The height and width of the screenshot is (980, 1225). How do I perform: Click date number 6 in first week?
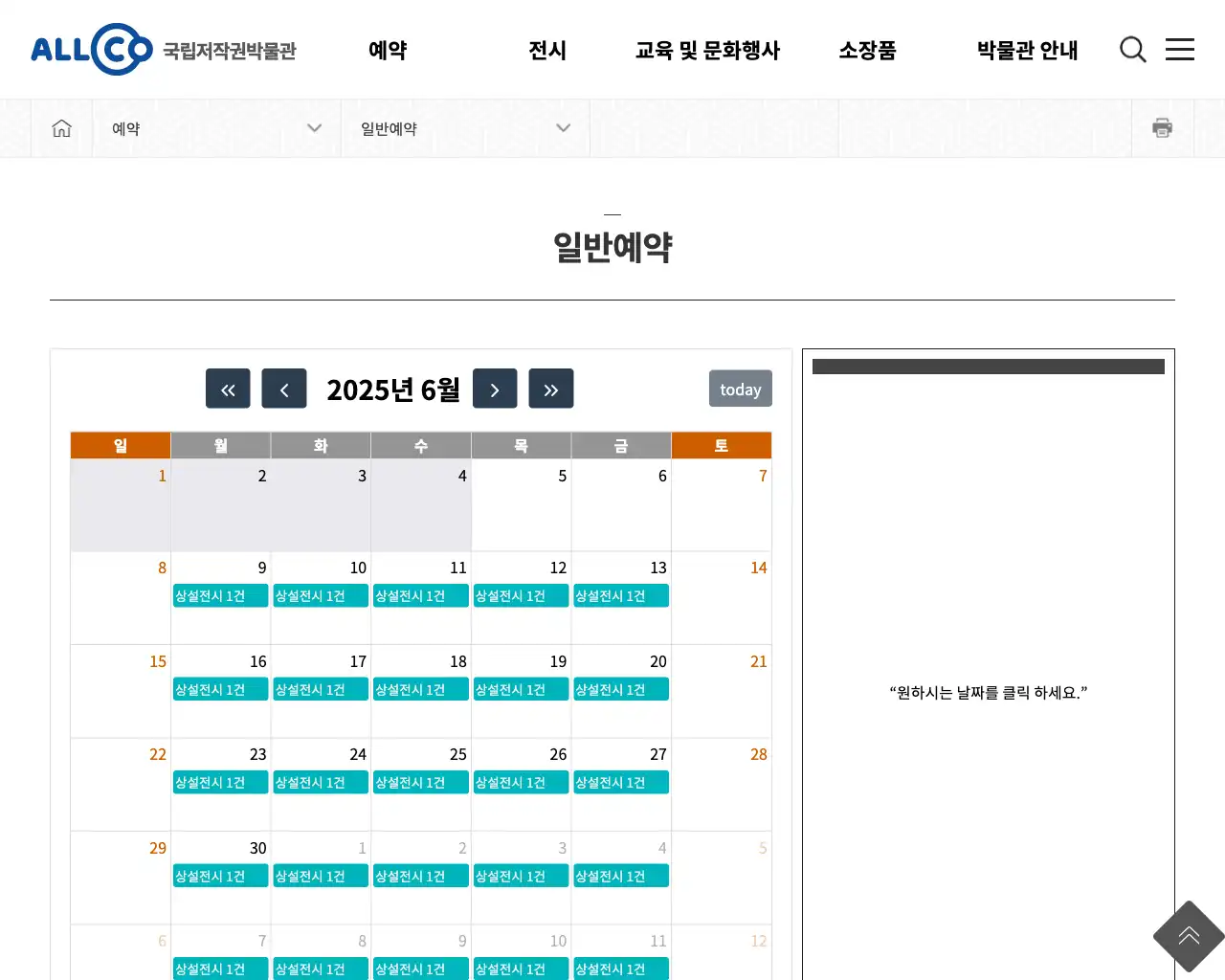[x=662, y=476]
